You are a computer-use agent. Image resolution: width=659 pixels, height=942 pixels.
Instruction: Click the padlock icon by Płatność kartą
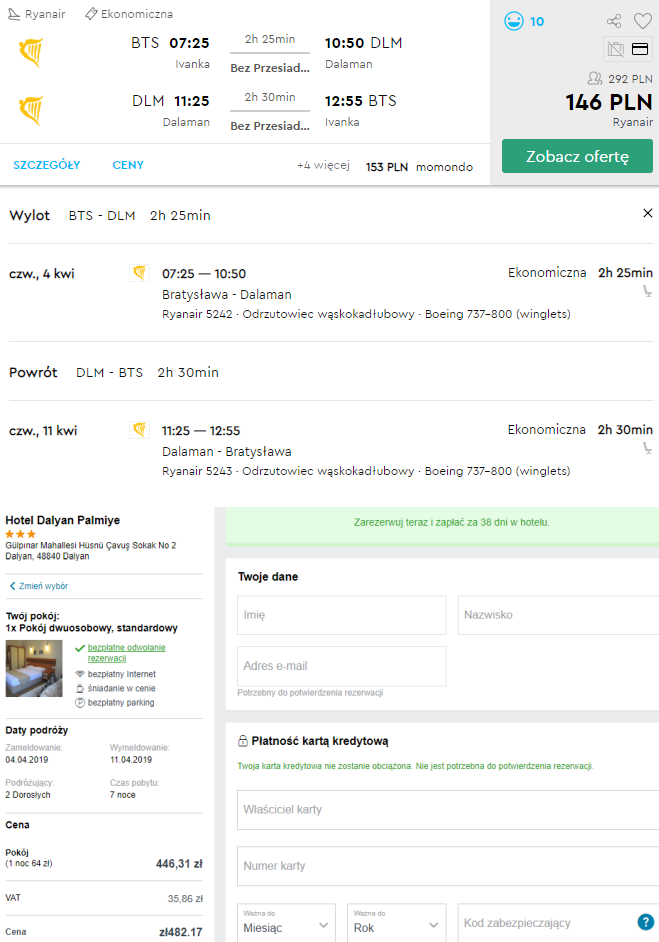(243, 741)
